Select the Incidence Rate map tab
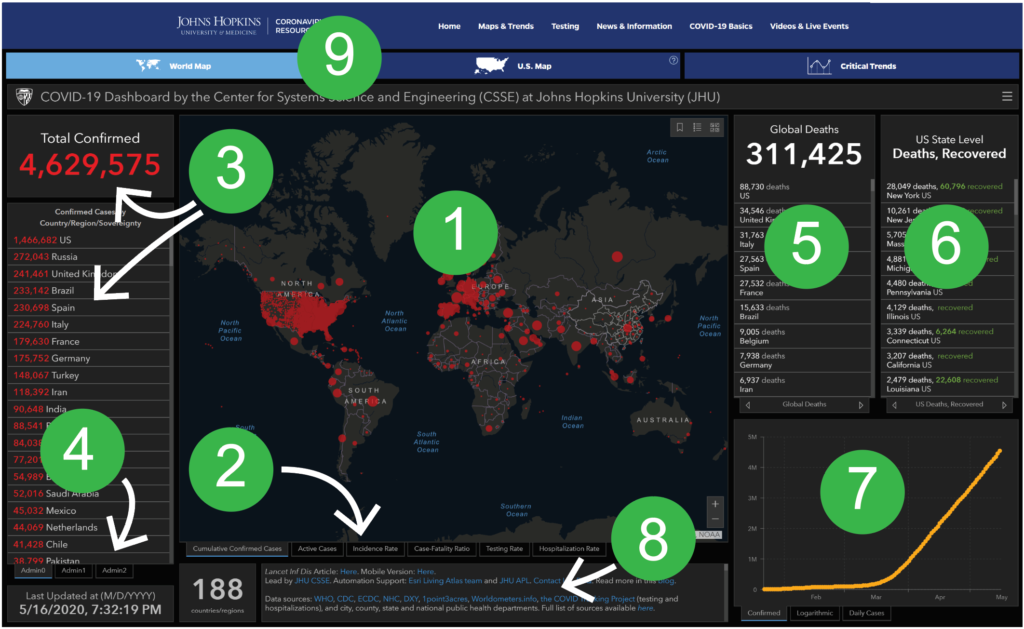1024x629 pixels. click(375, 549)
